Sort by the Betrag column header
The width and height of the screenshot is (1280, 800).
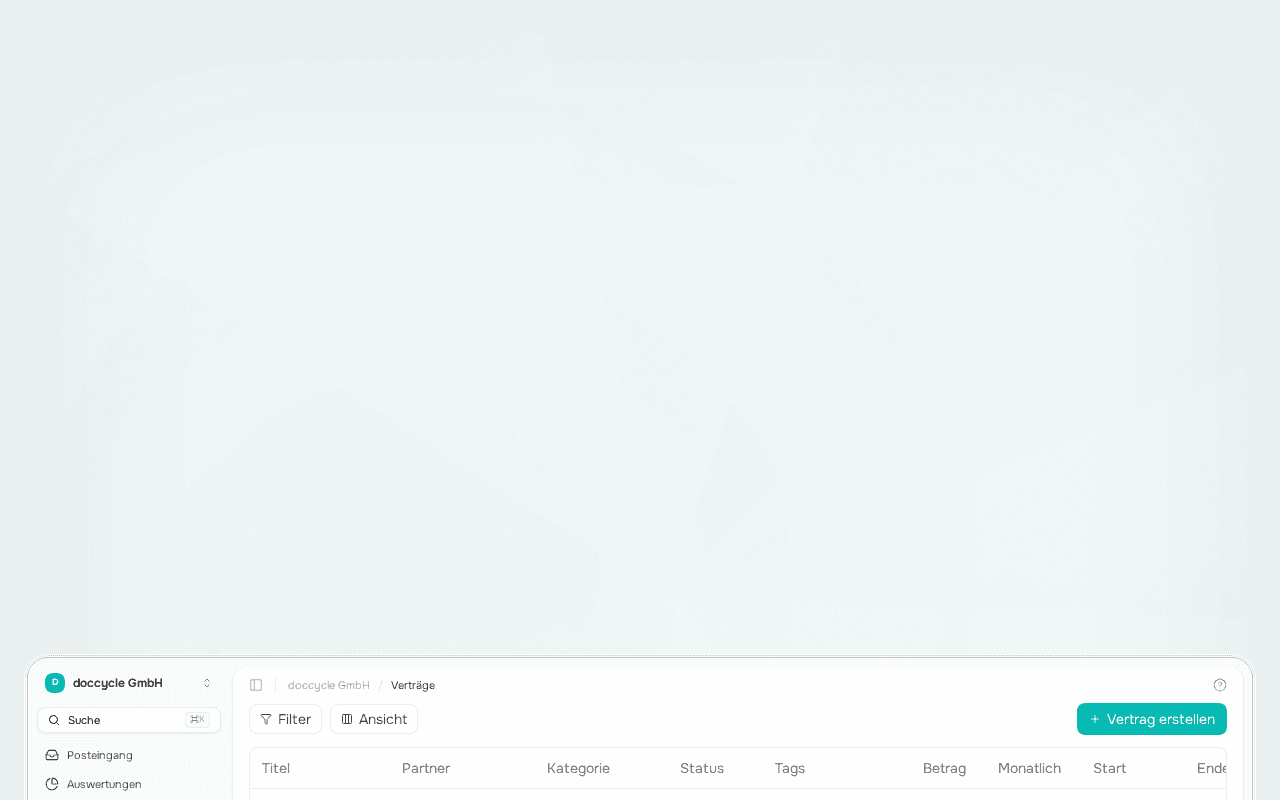click(x=944, y=768)
